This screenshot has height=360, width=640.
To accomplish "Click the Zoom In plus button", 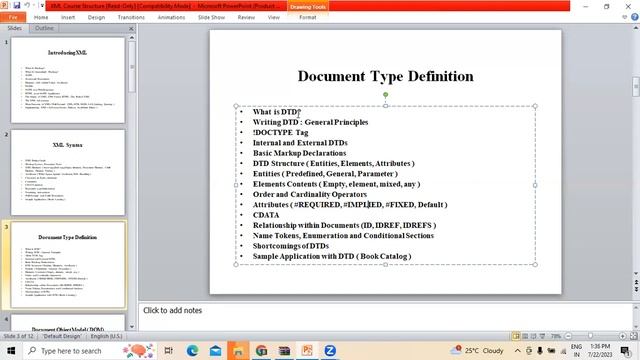I will tap(622, 336).
